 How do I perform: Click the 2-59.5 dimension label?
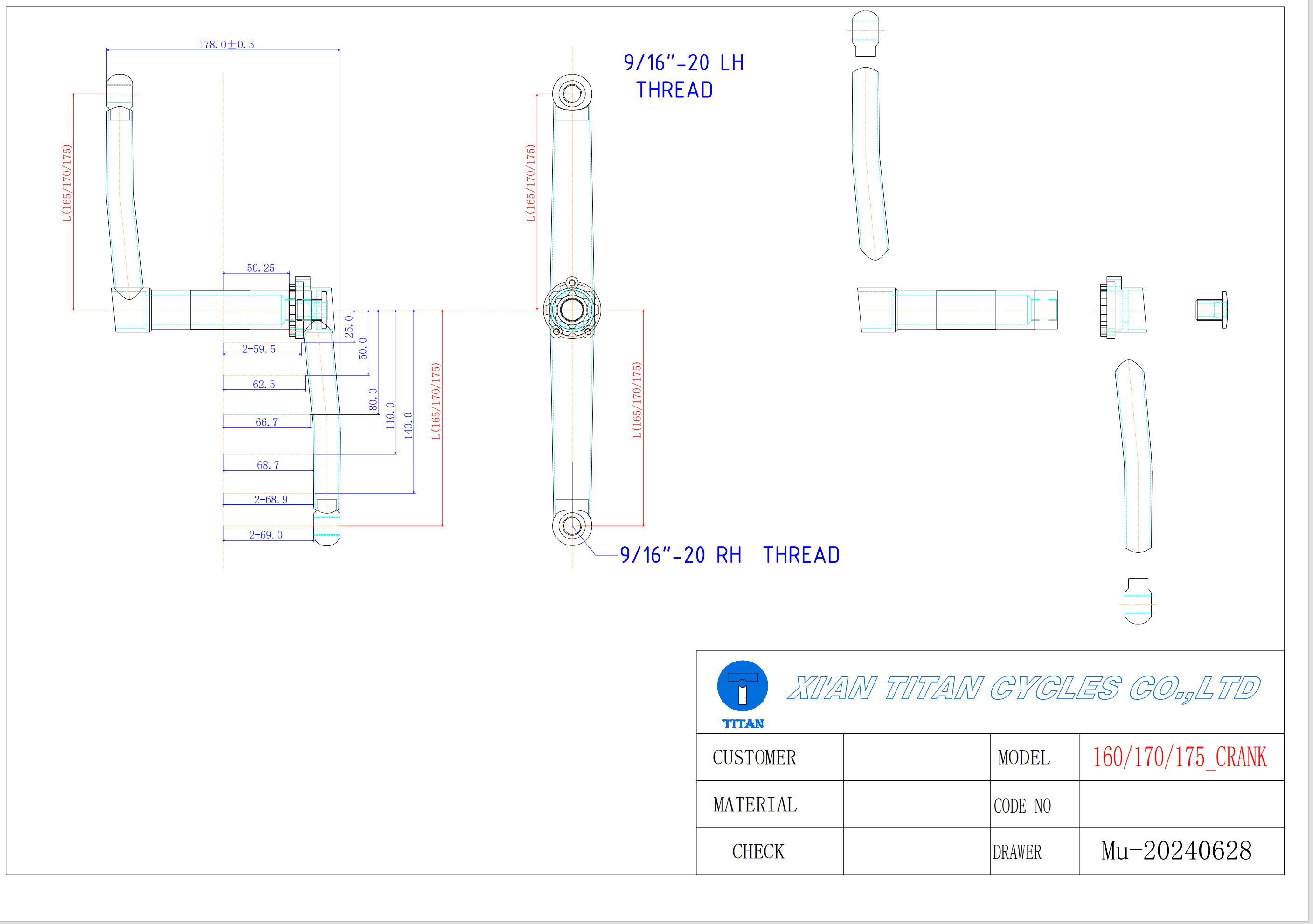[x=258, y=349]
